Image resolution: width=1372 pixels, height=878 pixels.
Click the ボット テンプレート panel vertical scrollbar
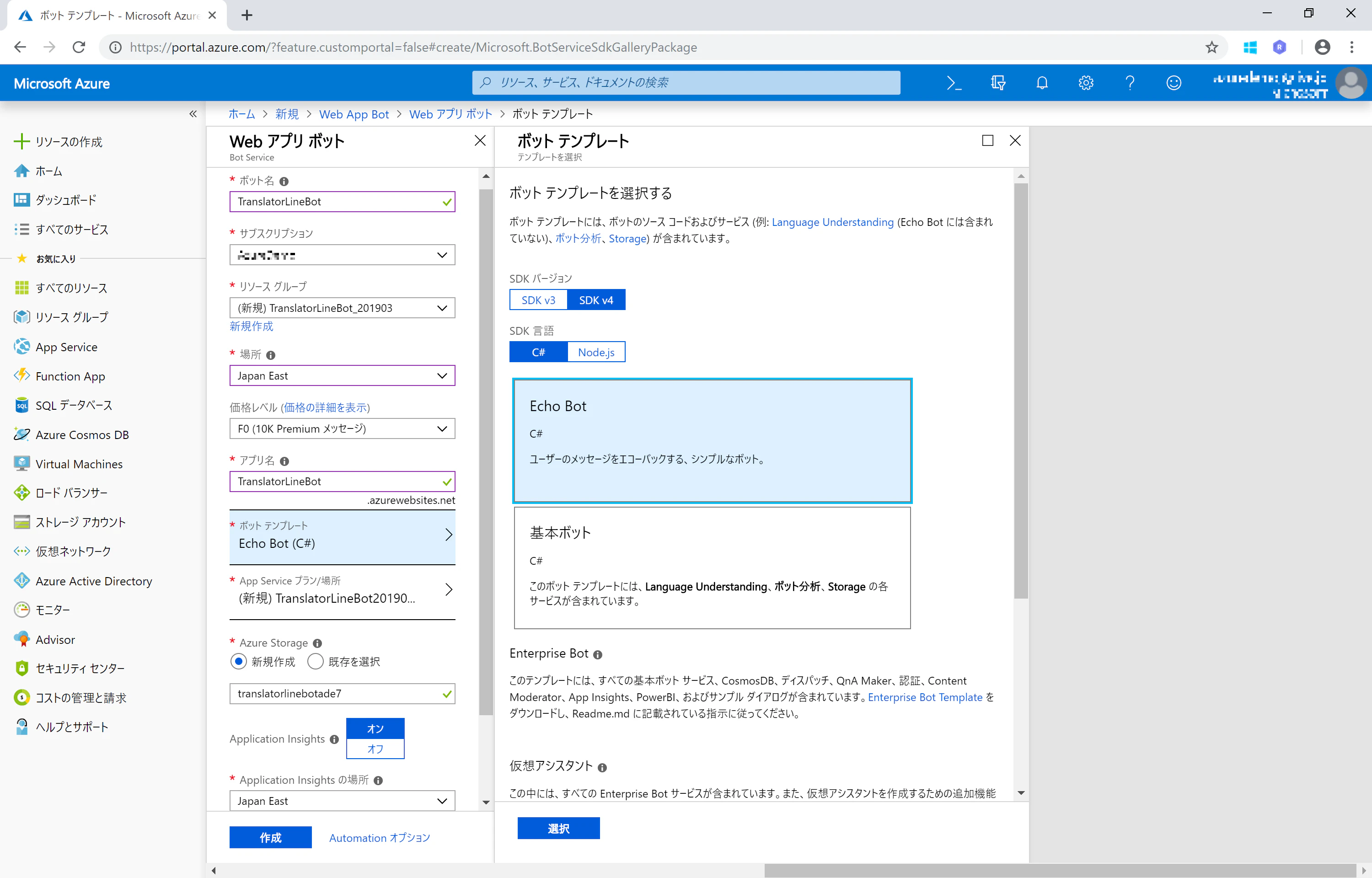[1021, 391]
